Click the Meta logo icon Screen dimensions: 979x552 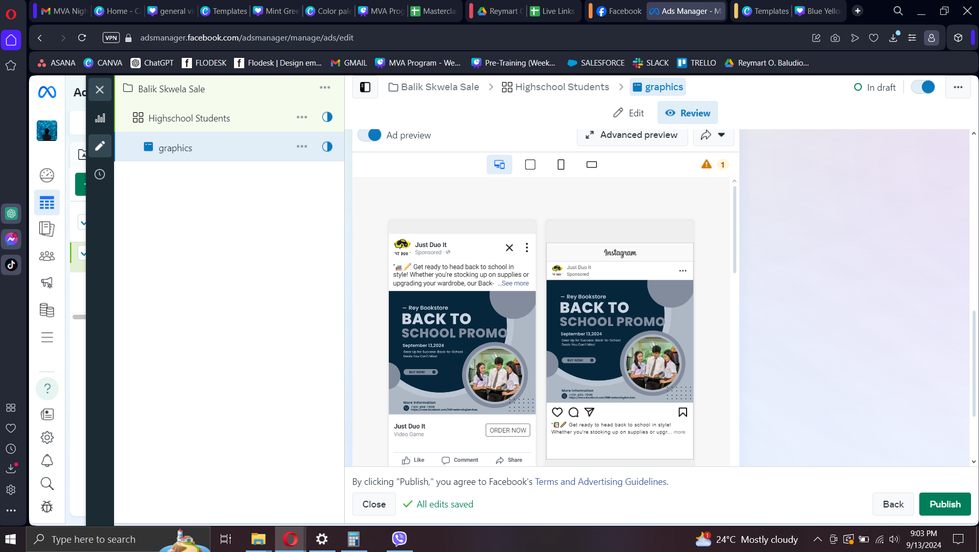(47, 92)
